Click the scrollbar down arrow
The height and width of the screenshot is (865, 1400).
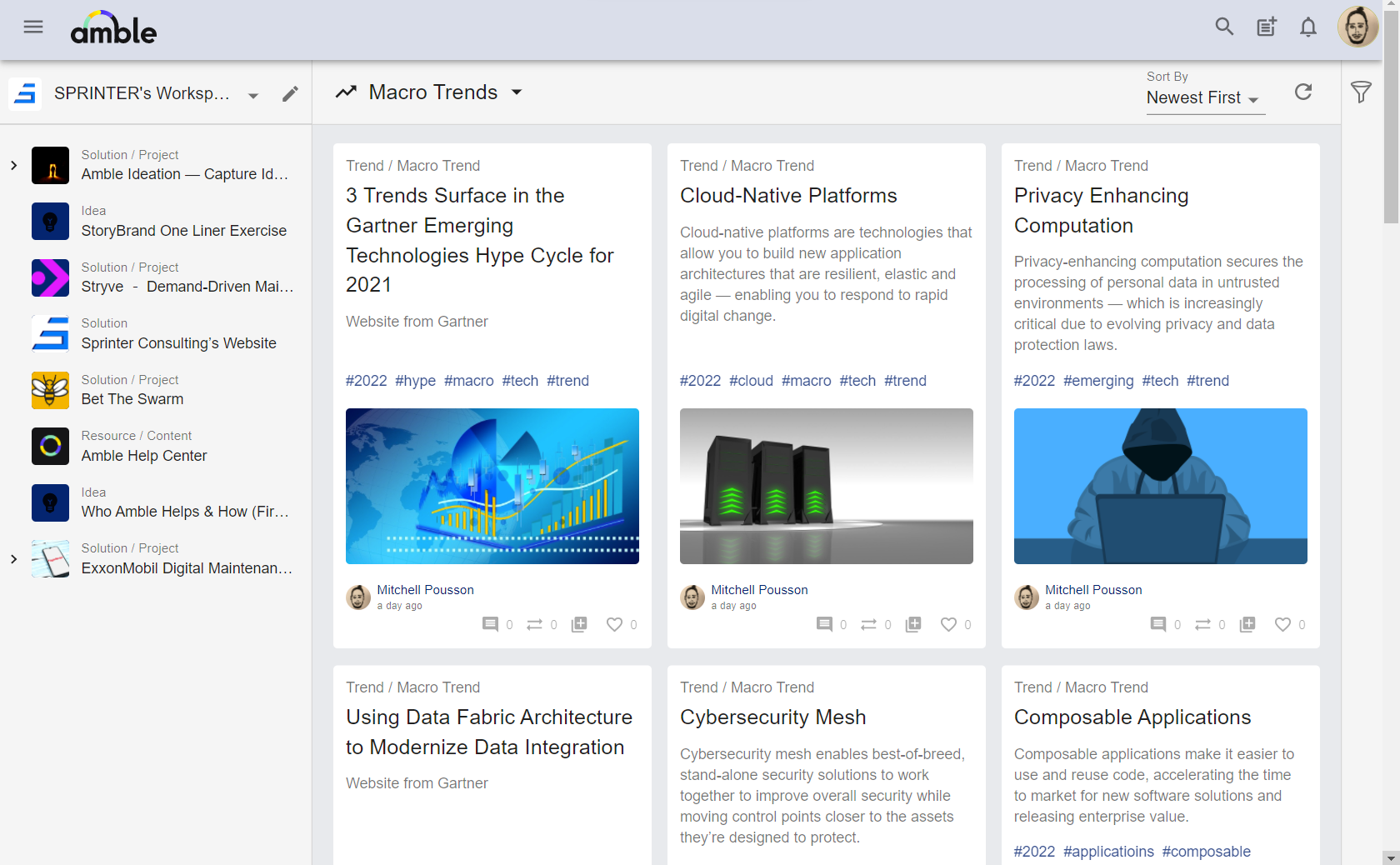tap(1391, 857)
